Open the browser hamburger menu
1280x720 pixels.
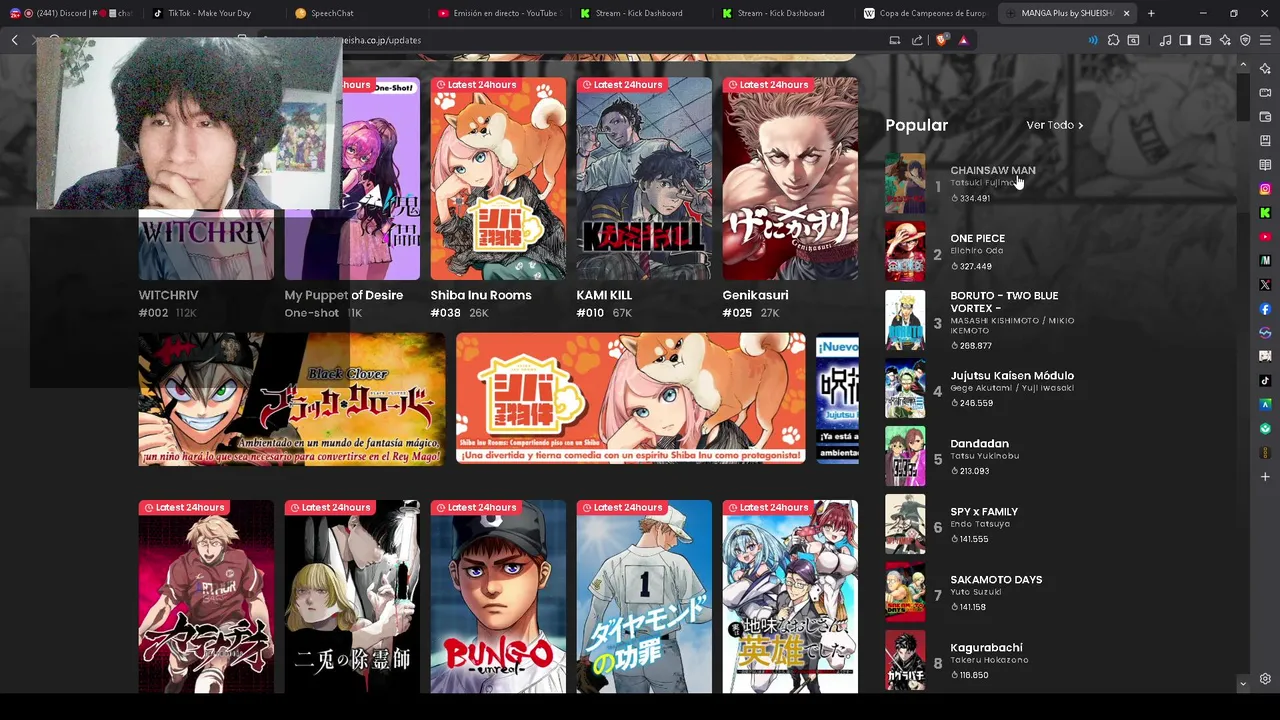tap(1265, 40)
